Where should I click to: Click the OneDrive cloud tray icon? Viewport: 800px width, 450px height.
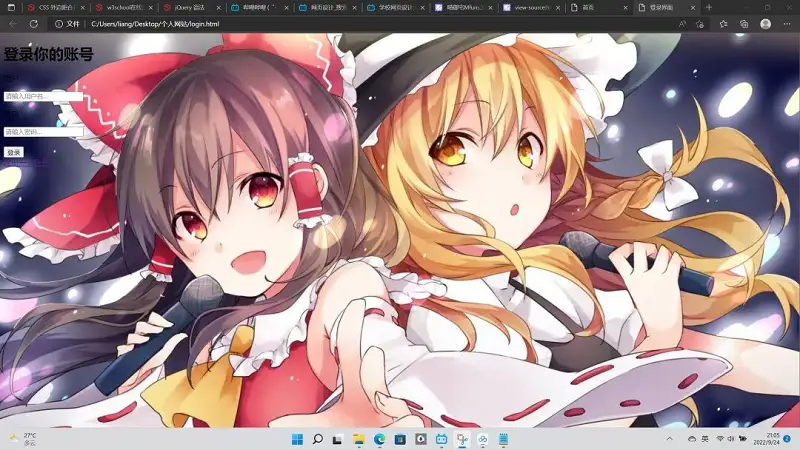tap(692, 439)
